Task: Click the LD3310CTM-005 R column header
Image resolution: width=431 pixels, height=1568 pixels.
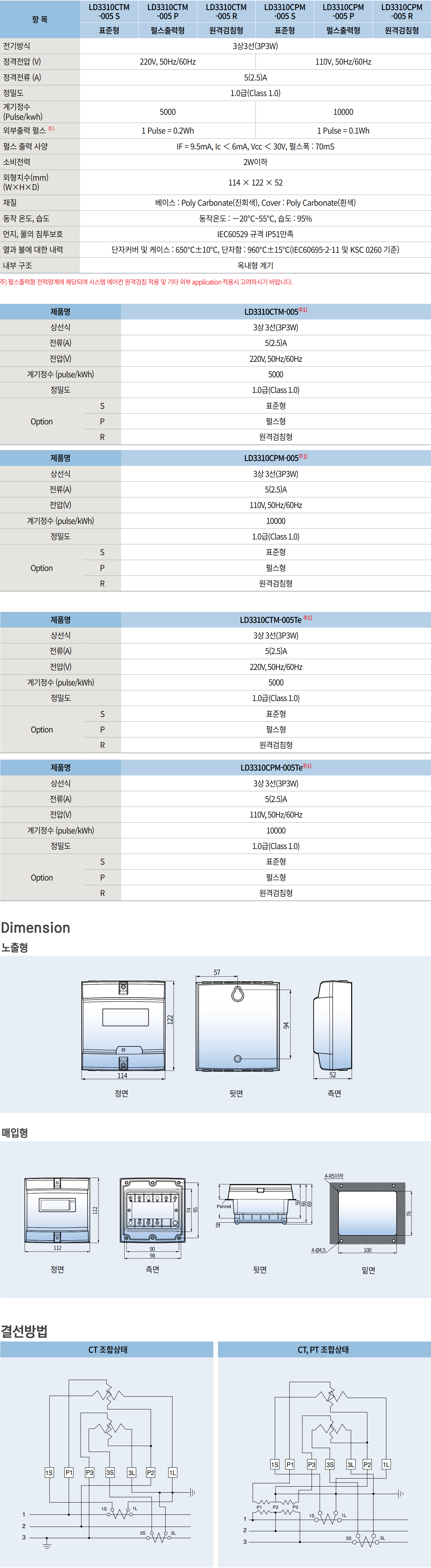Action: (226, 12)
